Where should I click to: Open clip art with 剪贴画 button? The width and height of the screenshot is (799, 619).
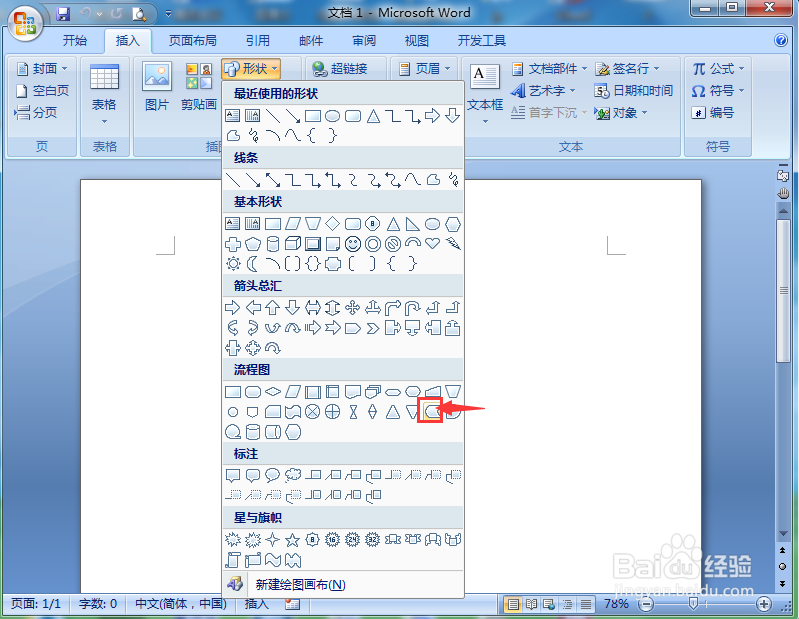click(199, 86)
